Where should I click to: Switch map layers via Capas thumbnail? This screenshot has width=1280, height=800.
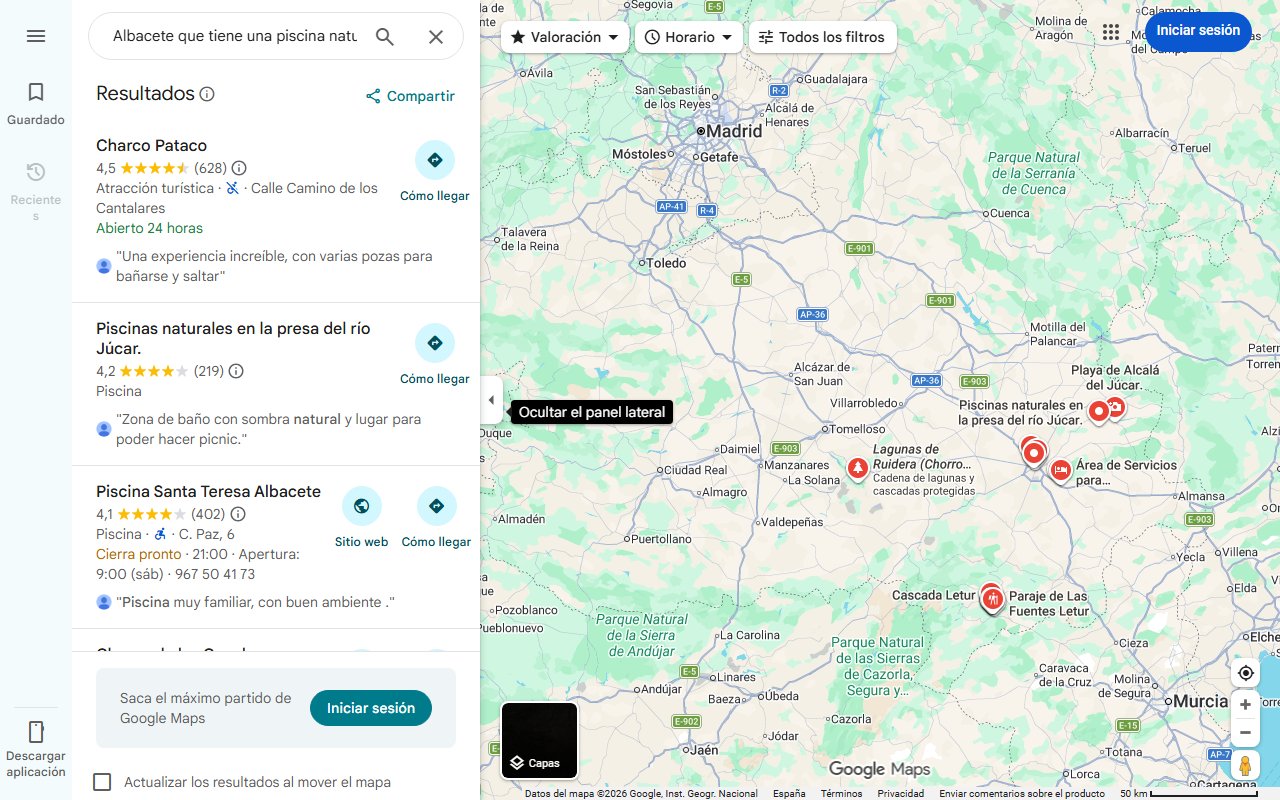[x=540, y=741]
